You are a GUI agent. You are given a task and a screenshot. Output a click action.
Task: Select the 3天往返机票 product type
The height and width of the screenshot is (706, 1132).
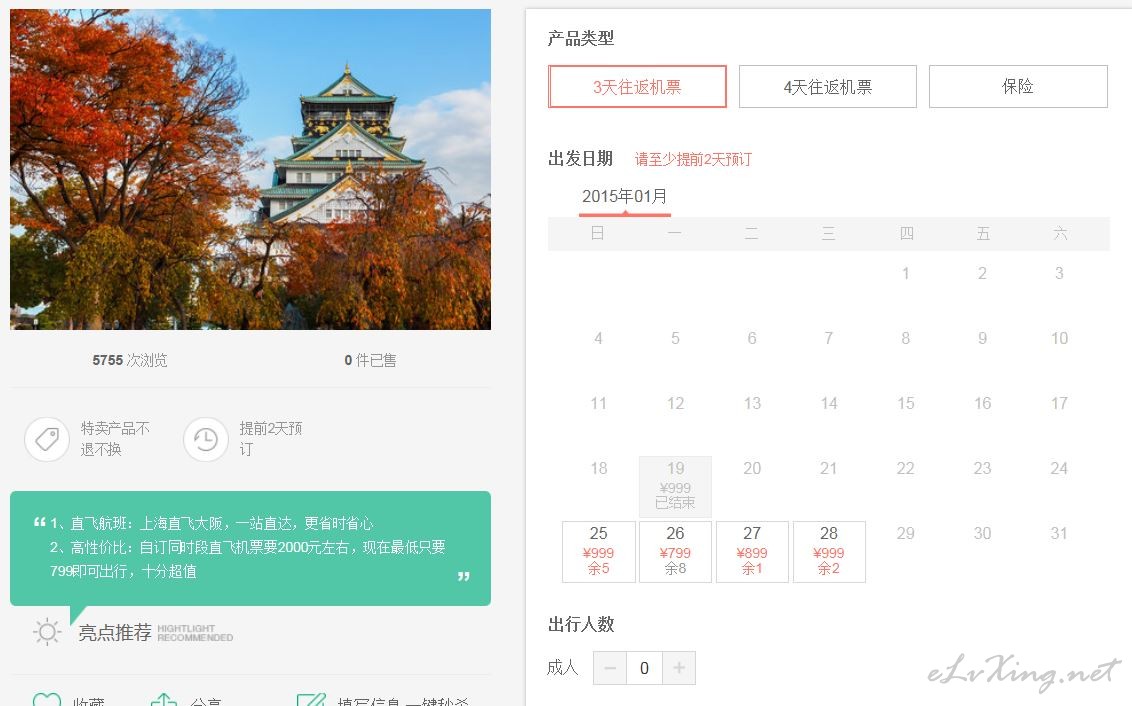tap(637, 87)
